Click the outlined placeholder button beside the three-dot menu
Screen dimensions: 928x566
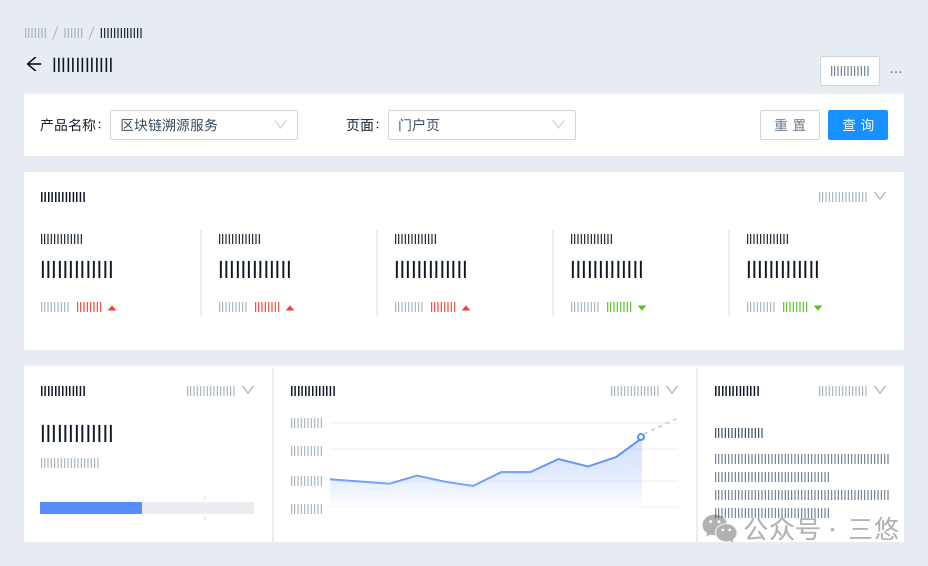(849, 71)
